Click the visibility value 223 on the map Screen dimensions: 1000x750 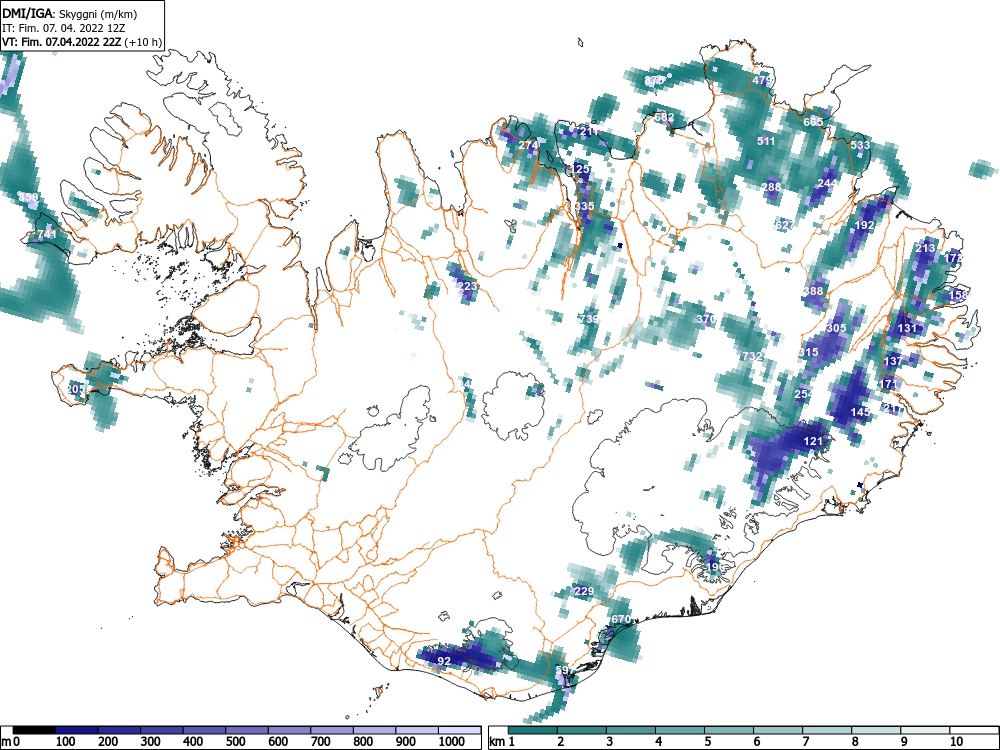pyautogui.click(x=467, y=286)
